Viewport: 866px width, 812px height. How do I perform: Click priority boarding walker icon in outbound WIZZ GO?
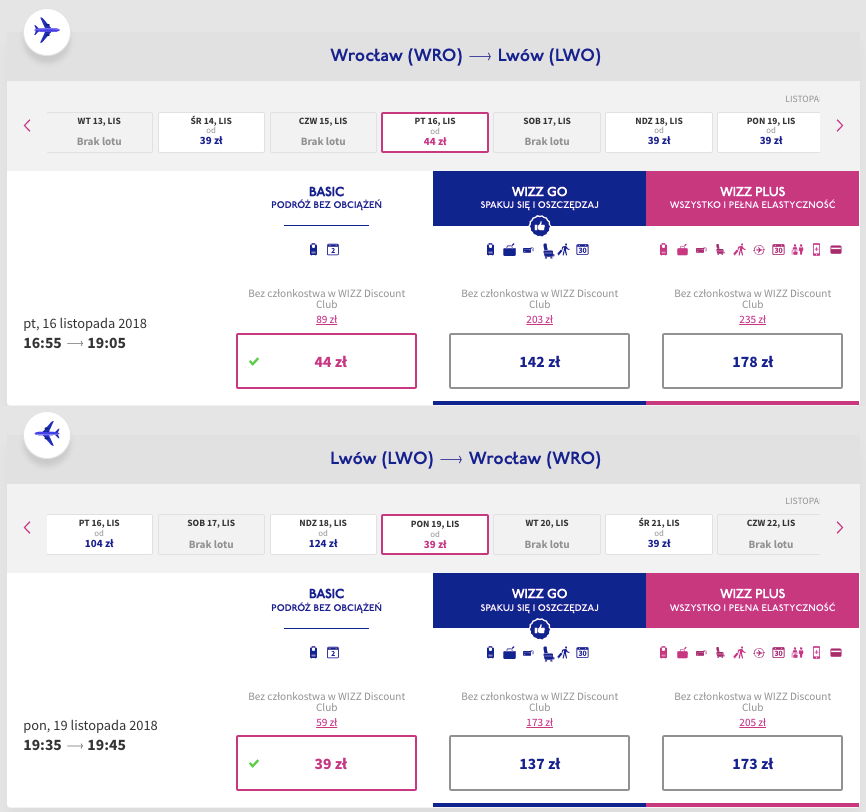click(x=563, y=250)
